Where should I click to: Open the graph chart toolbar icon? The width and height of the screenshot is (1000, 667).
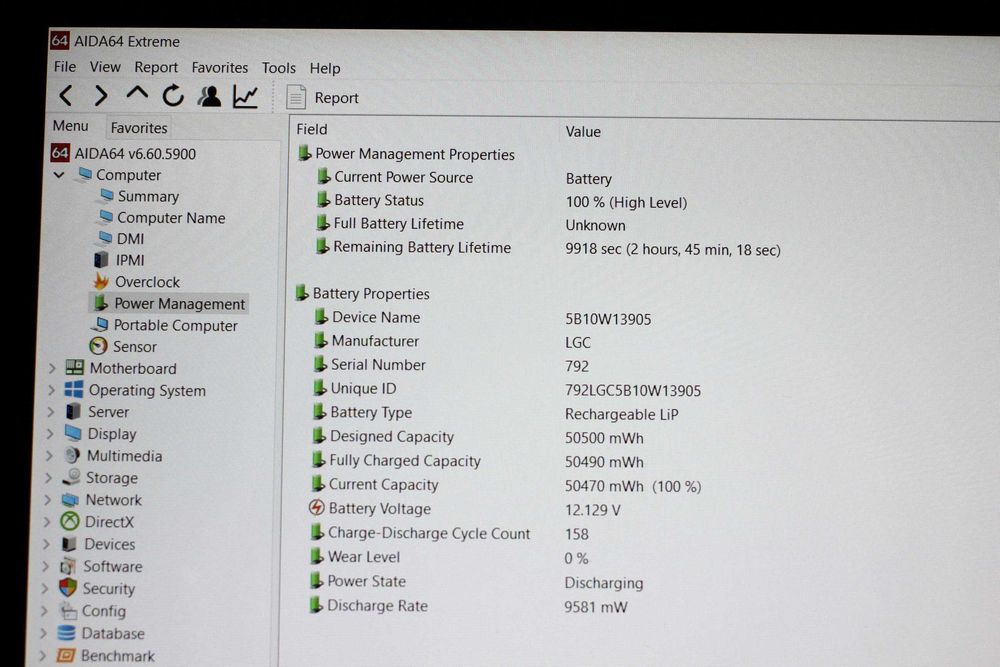coord(246,96)
